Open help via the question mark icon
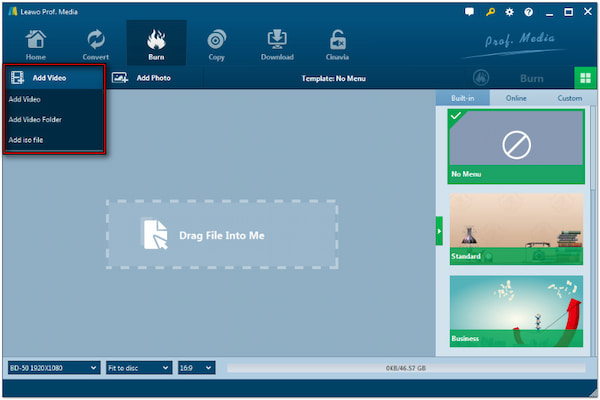The height and width of the screenshot is (400, 600). (x=528, y=11)
